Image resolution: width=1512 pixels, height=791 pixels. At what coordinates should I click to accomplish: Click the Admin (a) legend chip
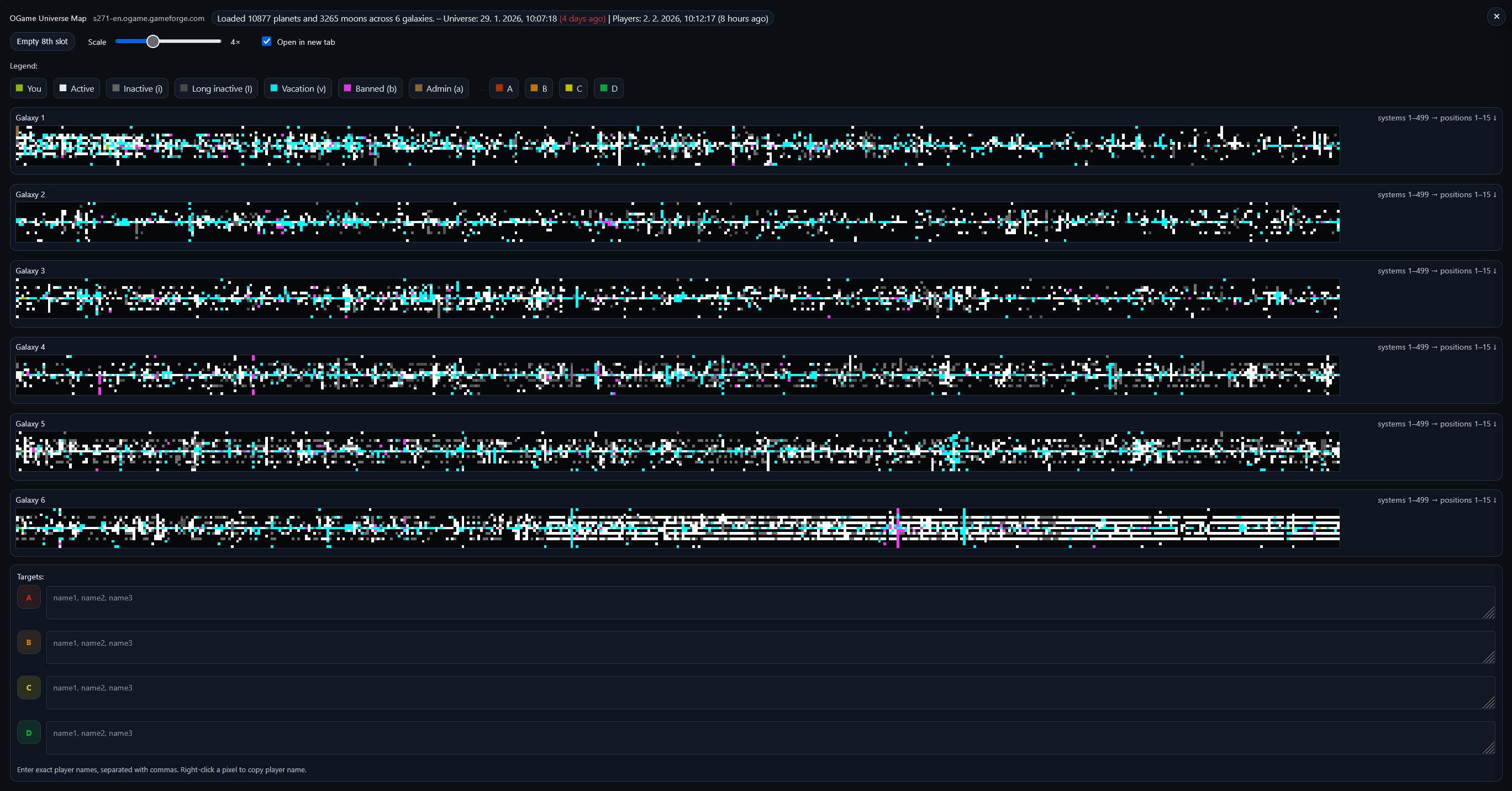tap(439, 88)
